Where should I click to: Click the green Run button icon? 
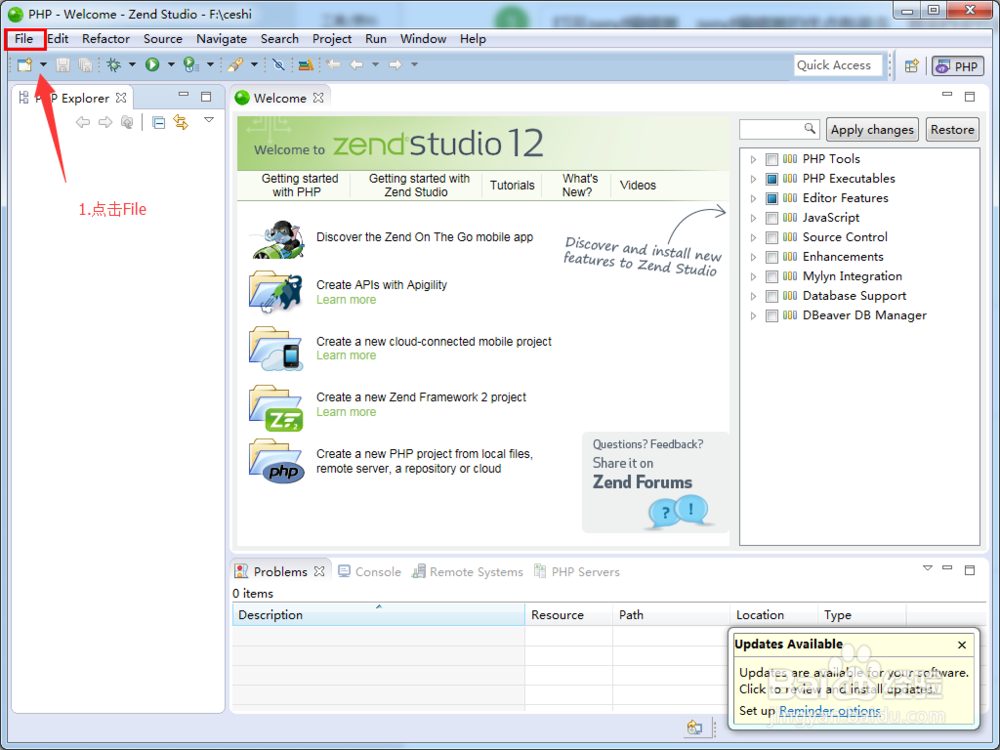[x=152, y=64]
